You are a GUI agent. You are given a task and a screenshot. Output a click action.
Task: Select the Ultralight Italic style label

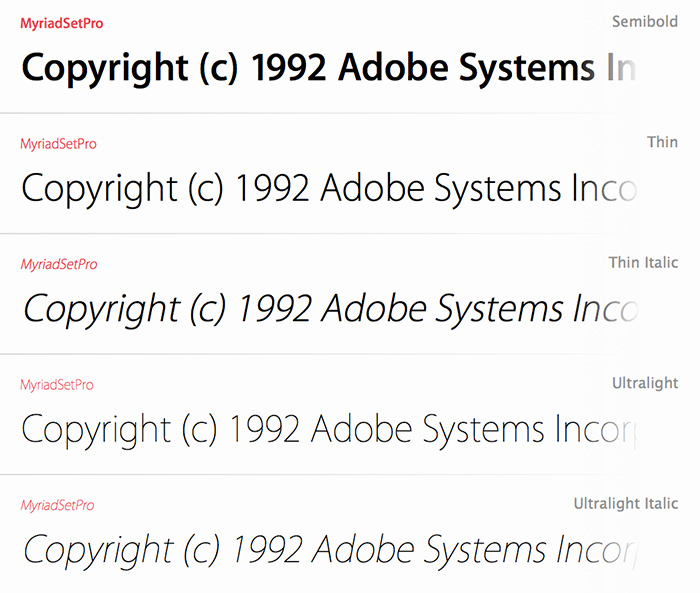point(626,504)
